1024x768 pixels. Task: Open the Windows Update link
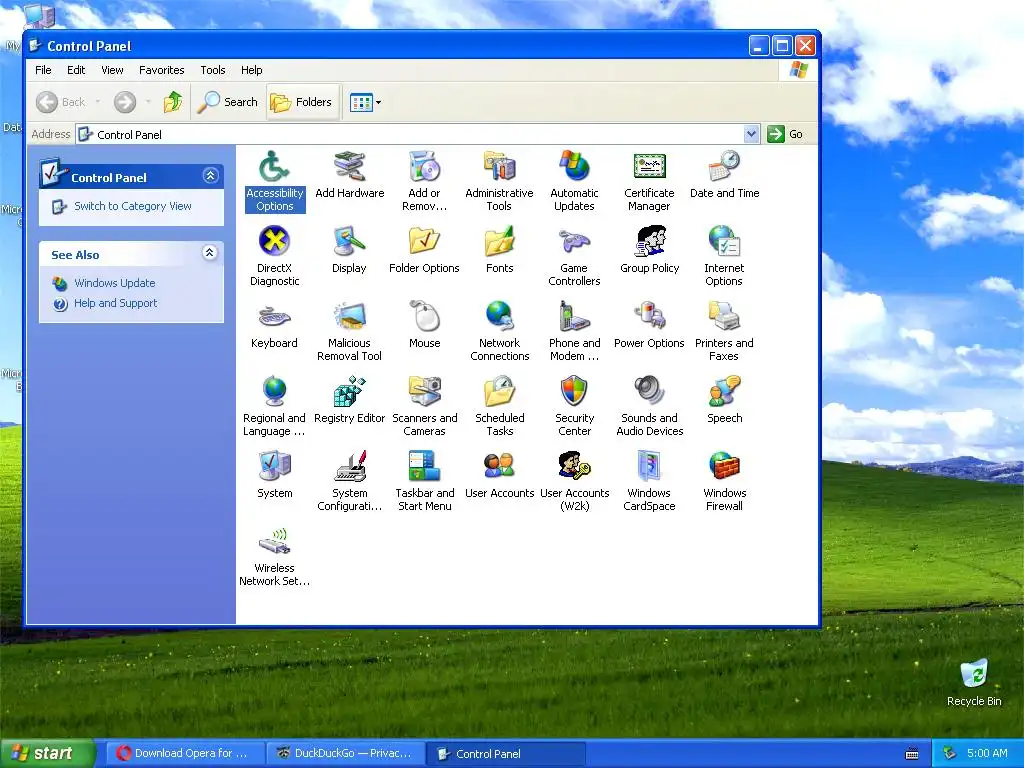[x=114, y=283]
